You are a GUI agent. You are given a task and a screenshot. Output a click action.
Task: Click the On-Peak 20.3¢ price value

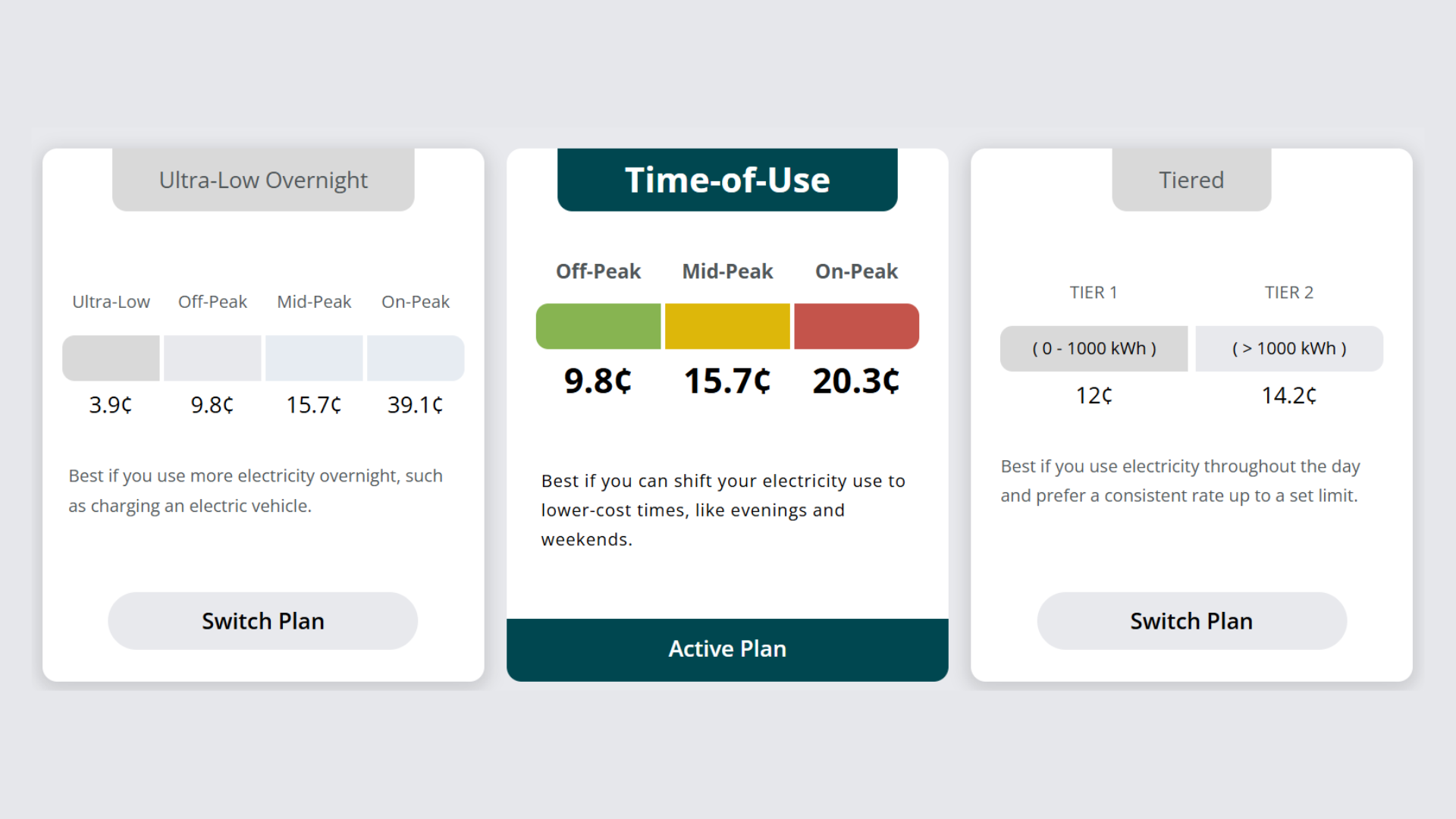[856, 381]
